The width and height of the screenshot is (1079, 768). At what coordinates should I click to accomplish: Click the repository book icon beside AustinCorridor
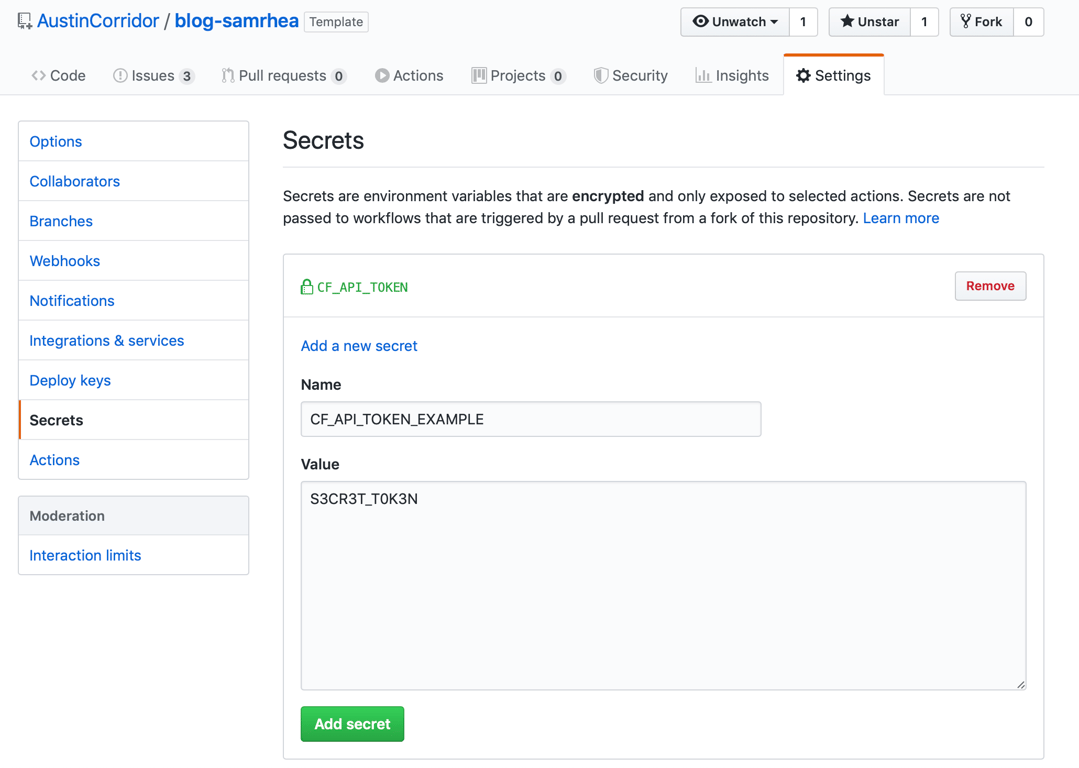[24, 21]
